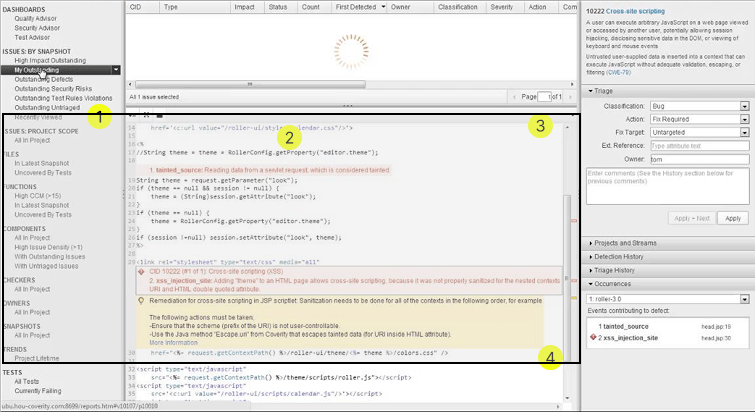Screen dimensions: 755x412
Task: Select Outstanding Security Risks view
Action: (53, 88)
